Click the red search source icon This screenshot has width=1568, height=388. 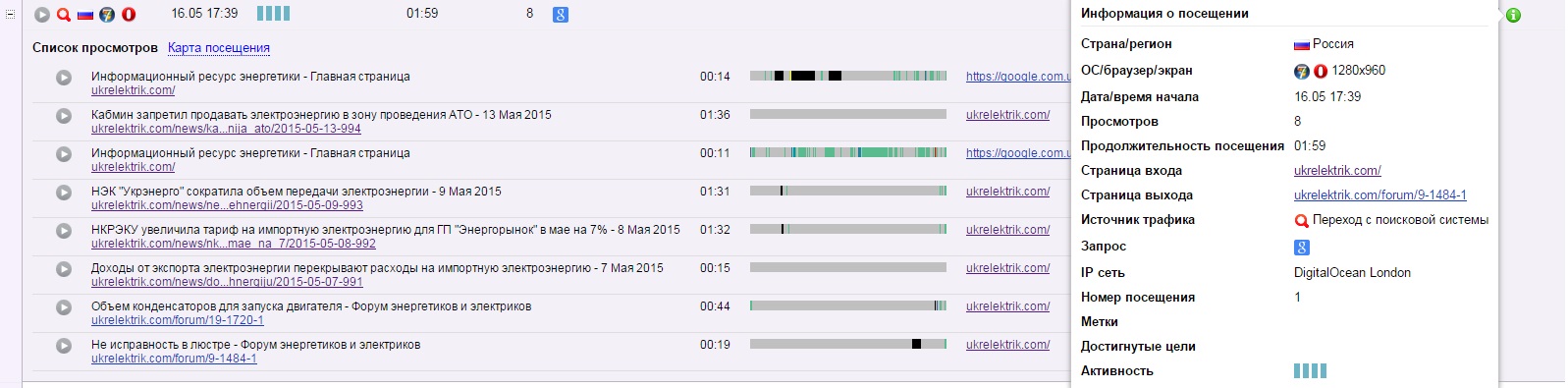[x=64, y=15]
